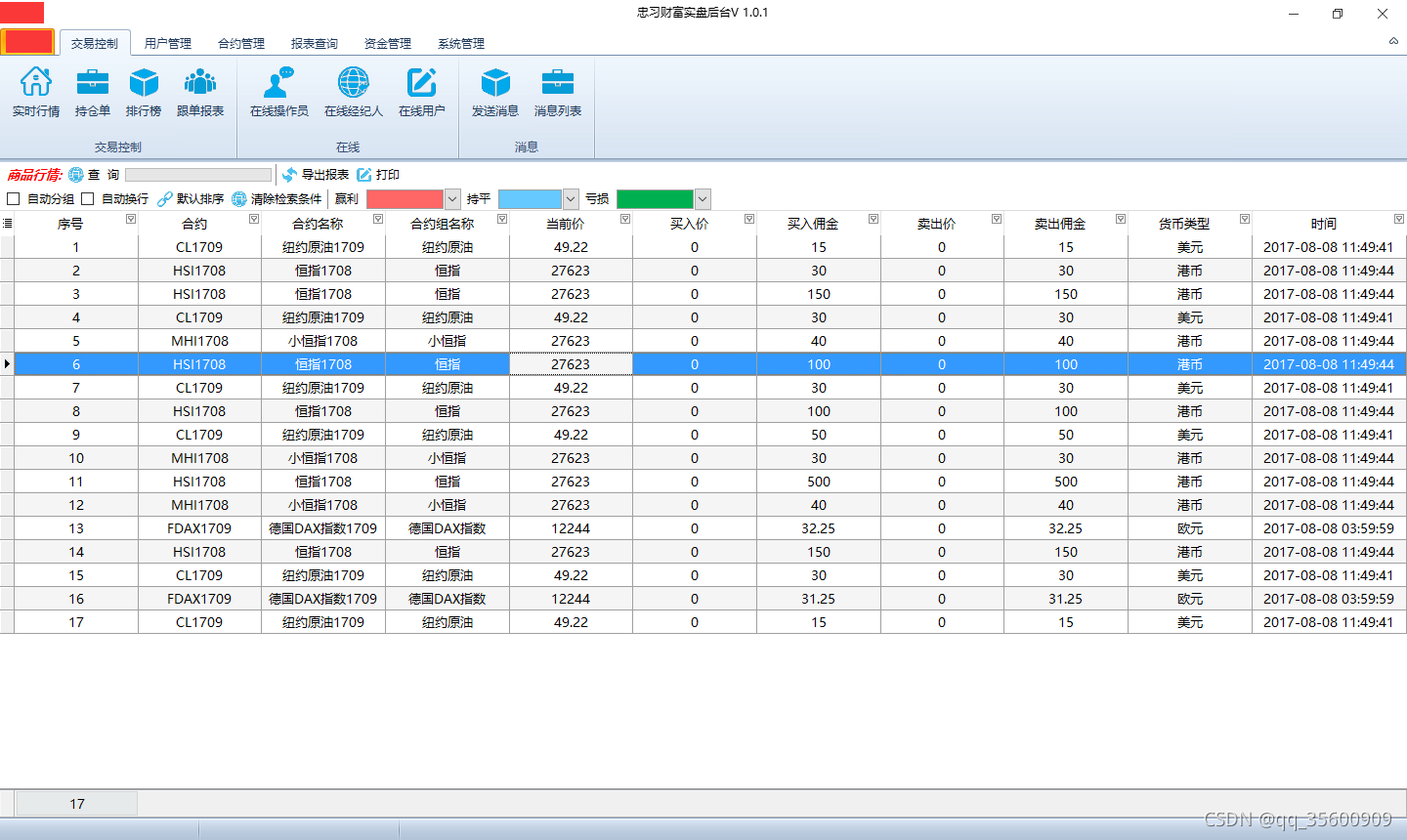Click the 打印 print icon
This screenshot has width=1407, height=840.
click(x=364, y=175)
